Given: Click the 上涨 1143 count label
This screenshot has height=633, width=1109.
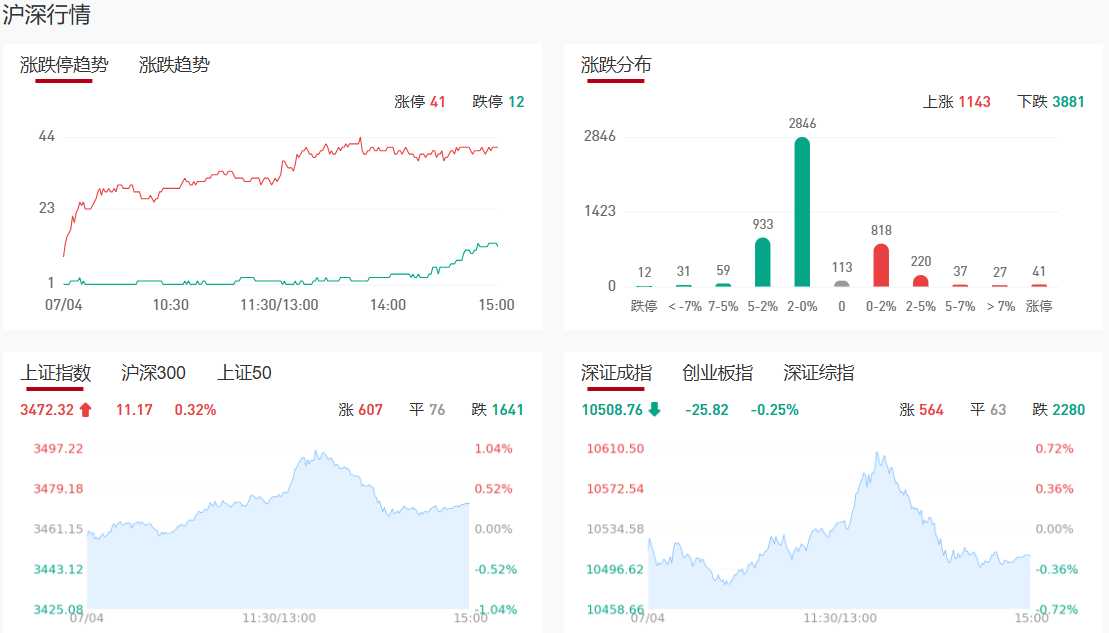Looking at the screenshot, I should [x=957, y=102].
